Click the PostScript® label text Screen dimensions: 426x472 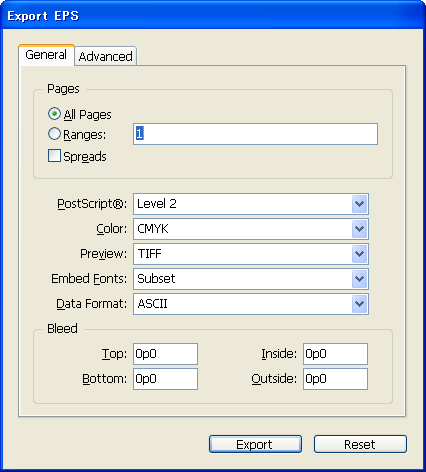tap(92, 204)
